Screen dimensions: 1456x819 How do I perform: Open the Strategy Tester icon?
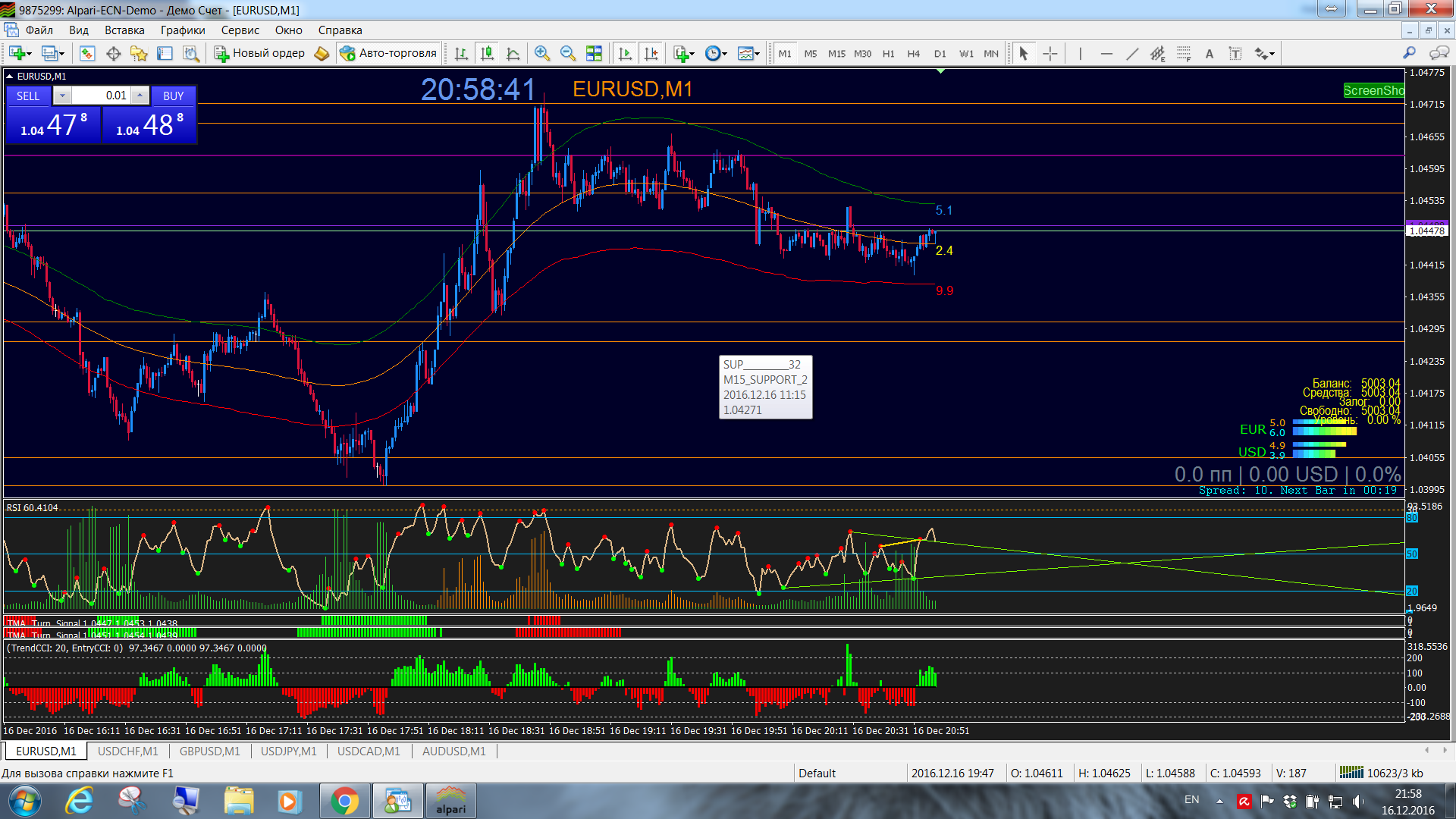tap(190, 53)
